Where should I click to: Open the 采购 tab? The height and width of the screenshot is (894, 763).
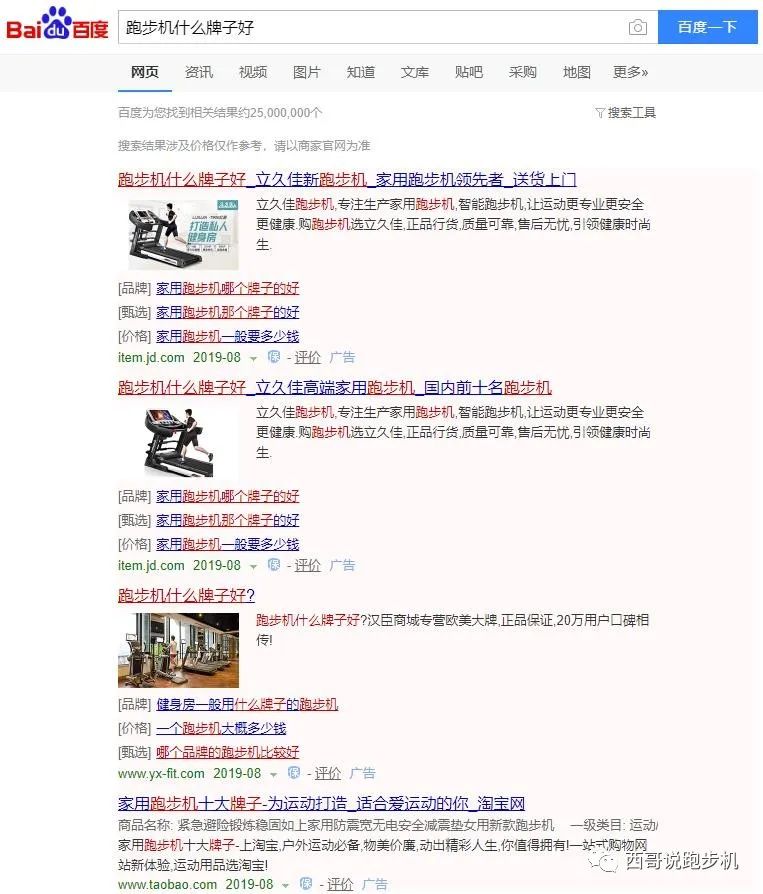522,72
